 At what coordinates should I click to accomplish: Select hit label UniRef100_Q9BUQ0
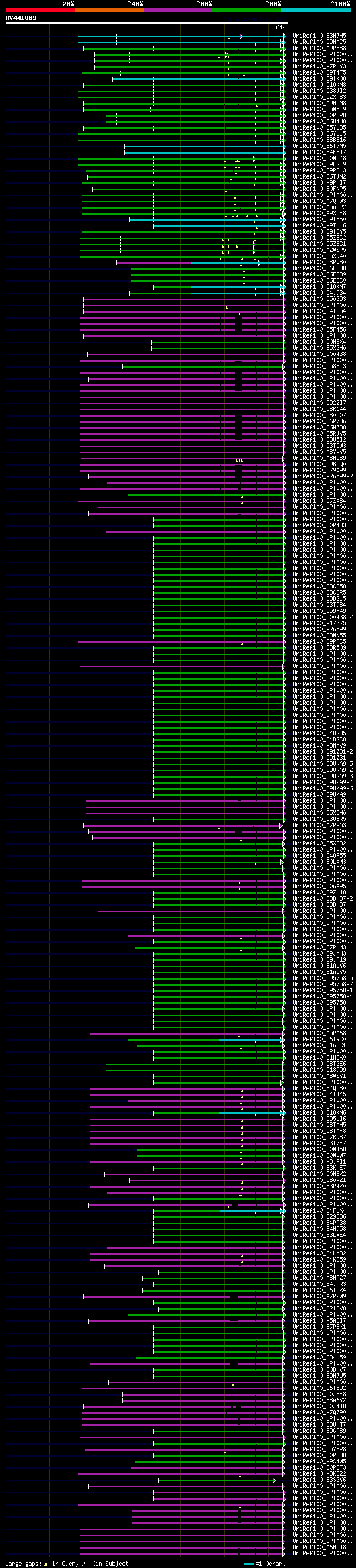(319, 464)
